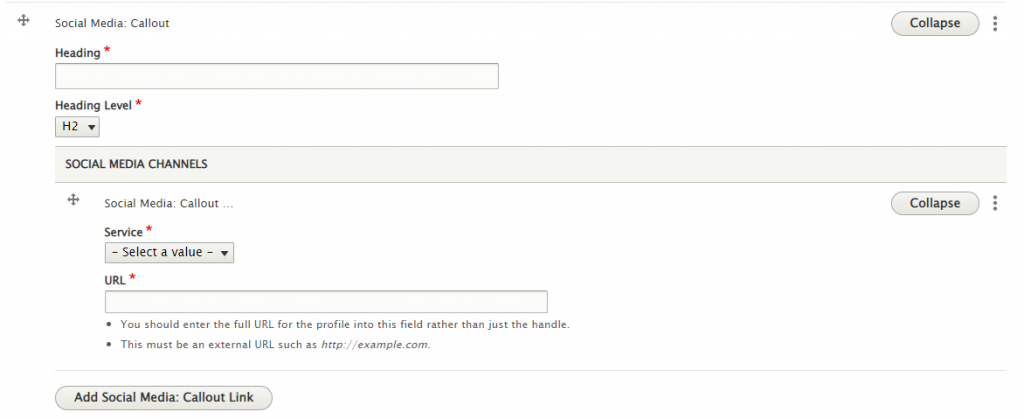The height and width of the screenshot is (419, 1024).
Task: Click the Social Media Channels section header
Action: (530, 164)
